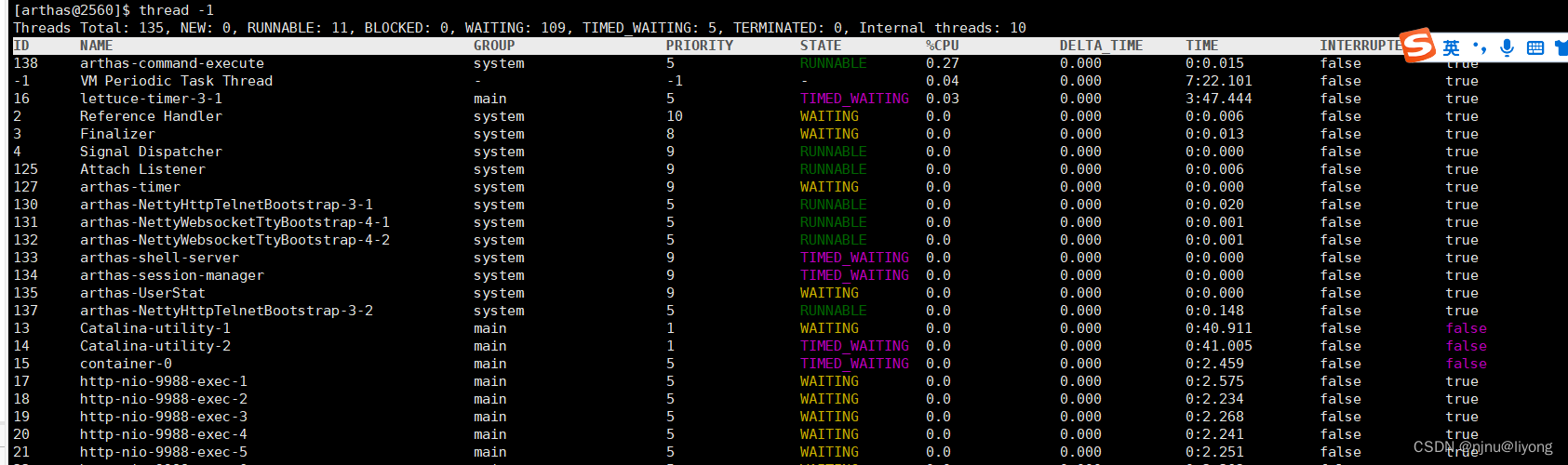Click 'WAITING: 109' in summary line
Viewport: 1568px width, 465px height.
coord(516,28)
